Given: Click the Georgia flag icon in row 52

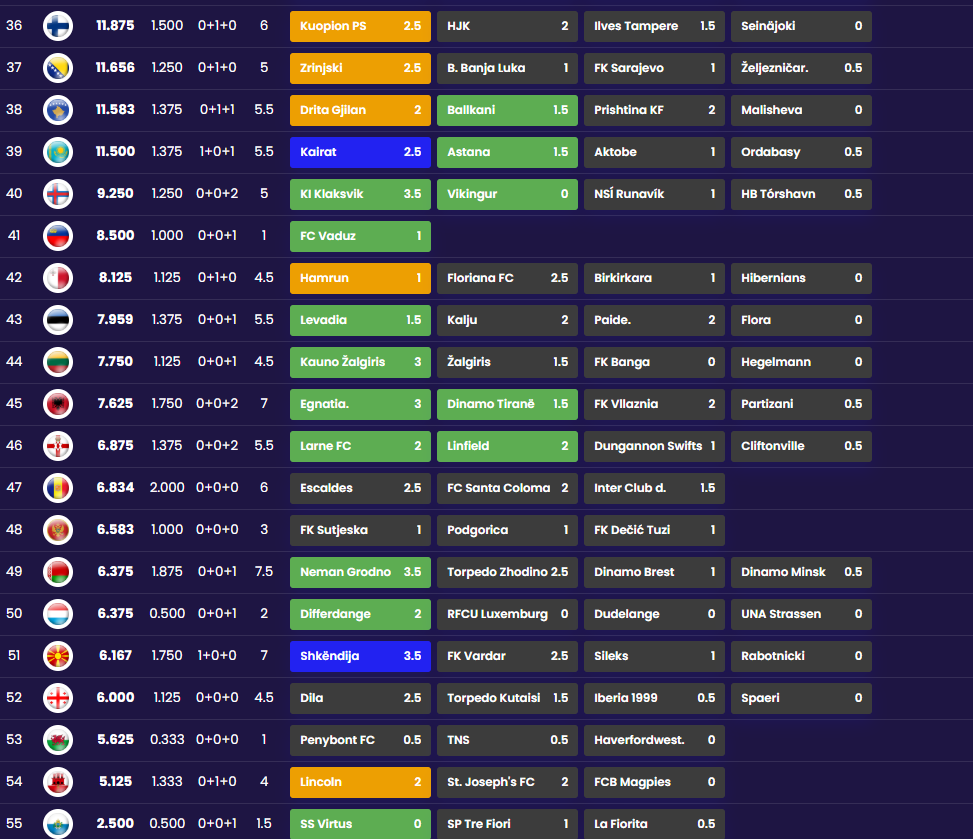Looking at the screenshot, I should (58, 698).
